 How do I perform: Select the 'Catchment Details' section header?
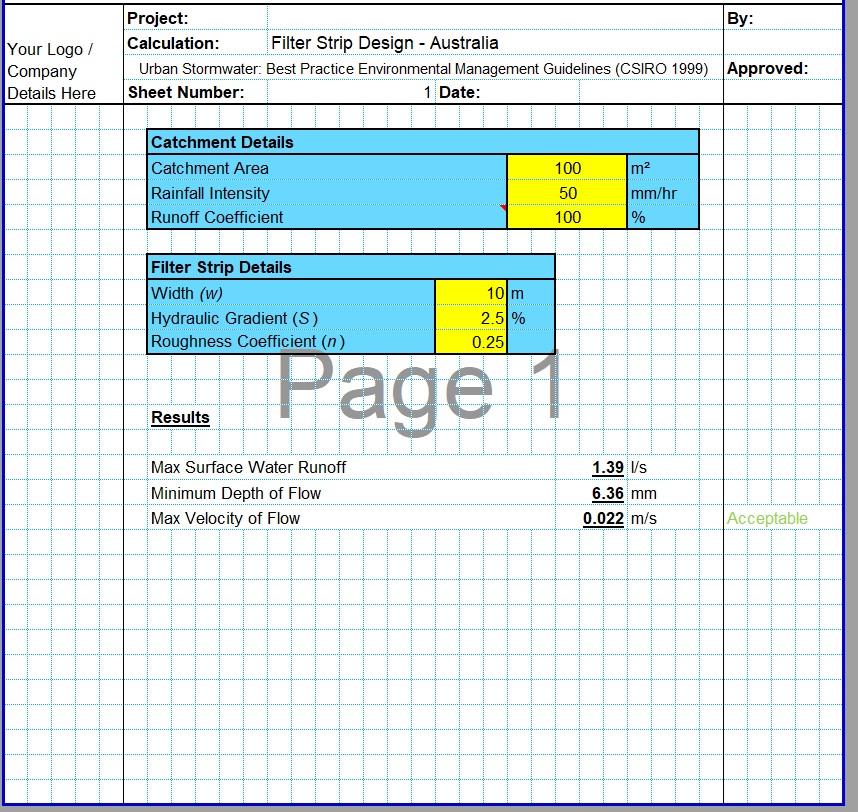point(222,142)
